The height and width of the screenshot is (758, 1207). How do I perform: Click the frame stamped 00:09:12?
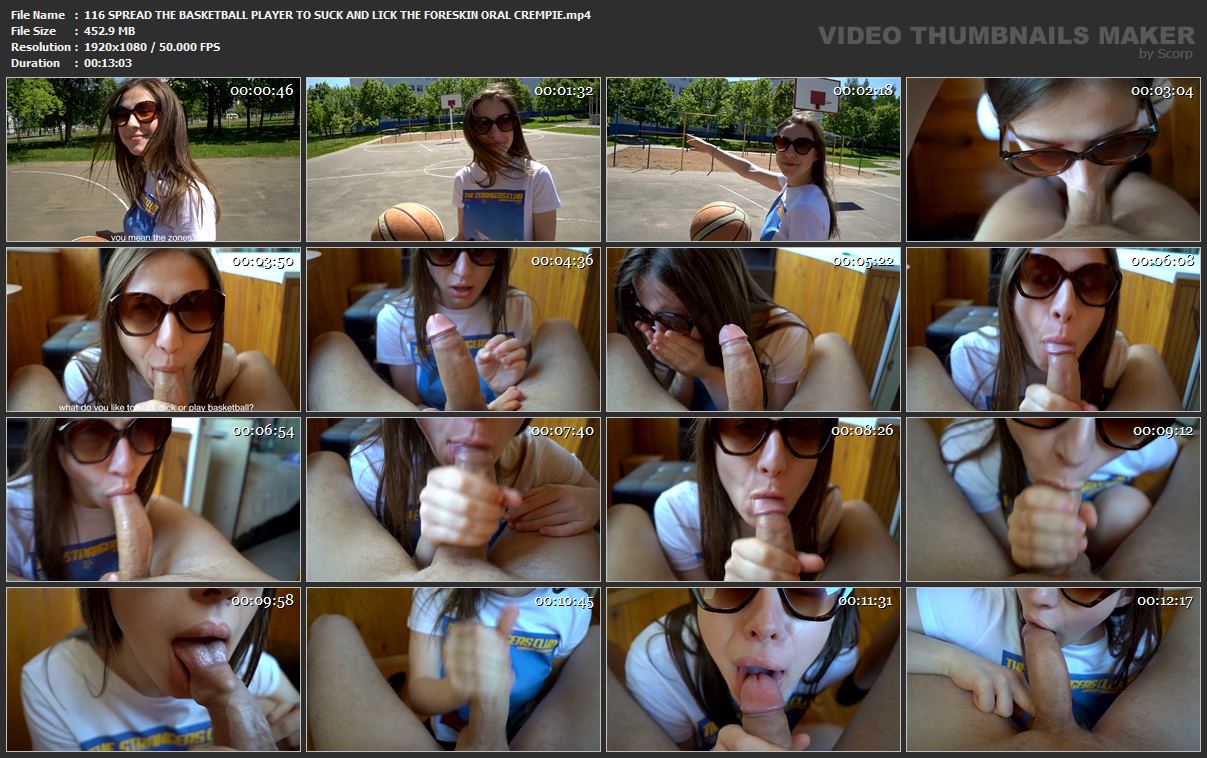[x=1053, y=500]
